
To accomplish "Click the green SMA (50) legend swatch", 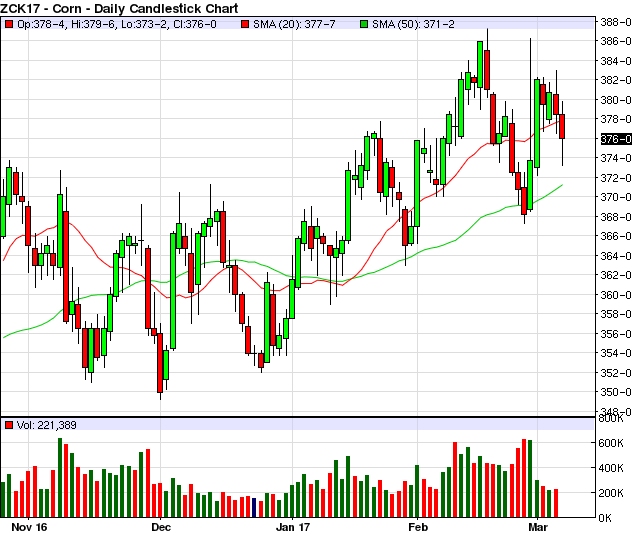I will tap(364, 24).
